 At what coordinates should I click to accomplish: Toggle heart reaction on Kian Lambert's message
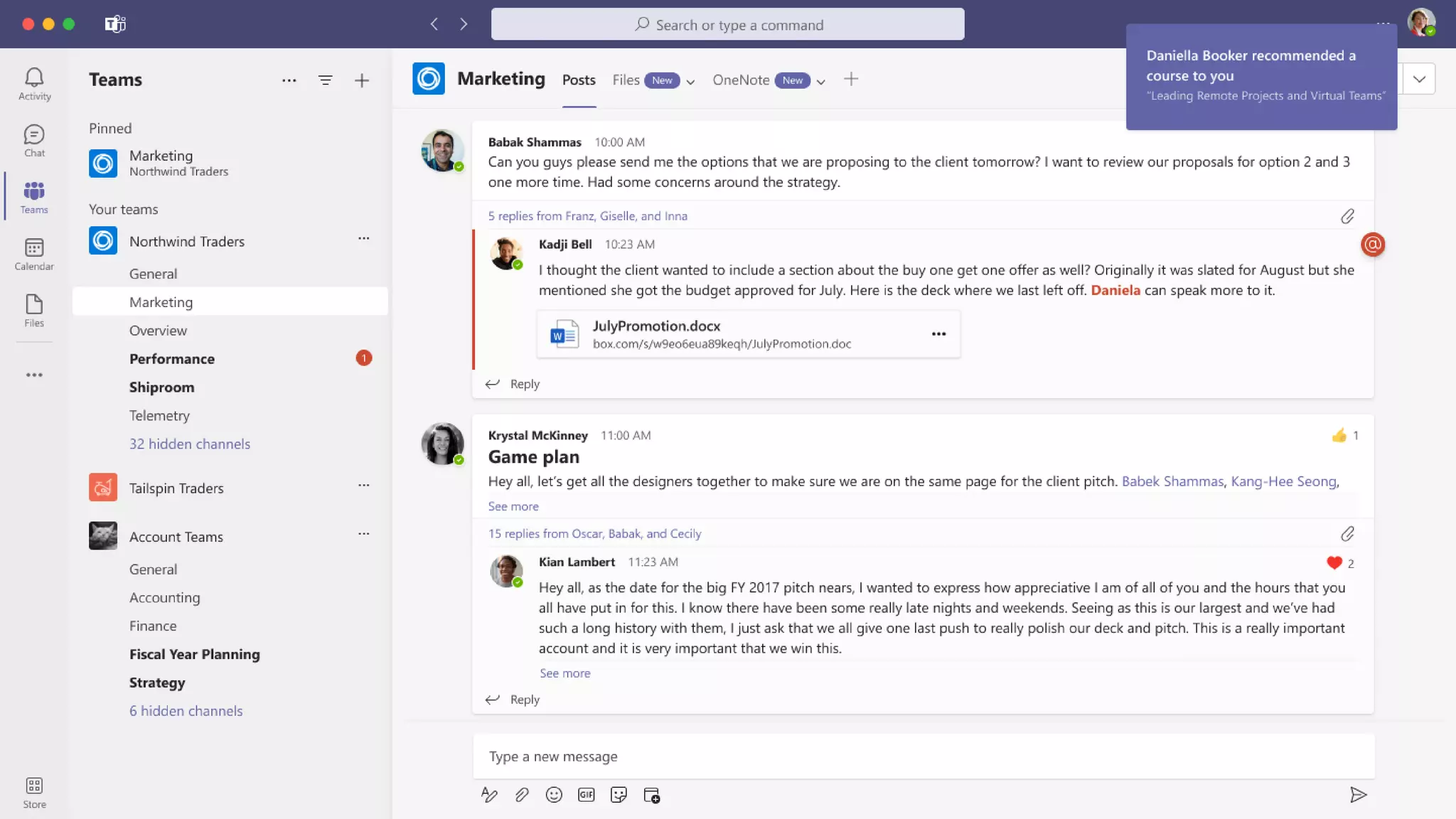pos(1334,563)
